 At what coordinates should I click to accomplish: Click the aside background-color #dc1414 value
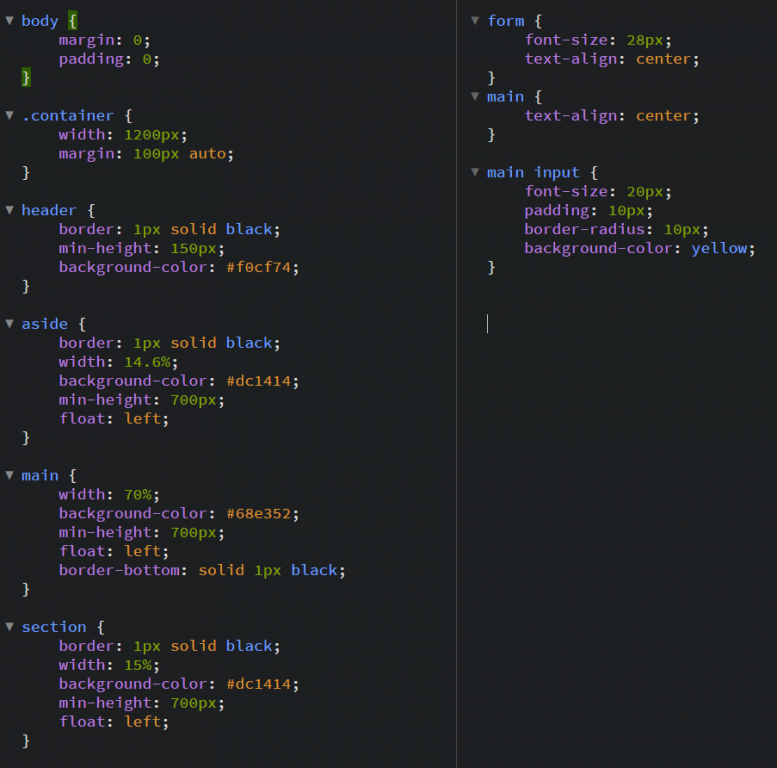[x=259, y=381]
